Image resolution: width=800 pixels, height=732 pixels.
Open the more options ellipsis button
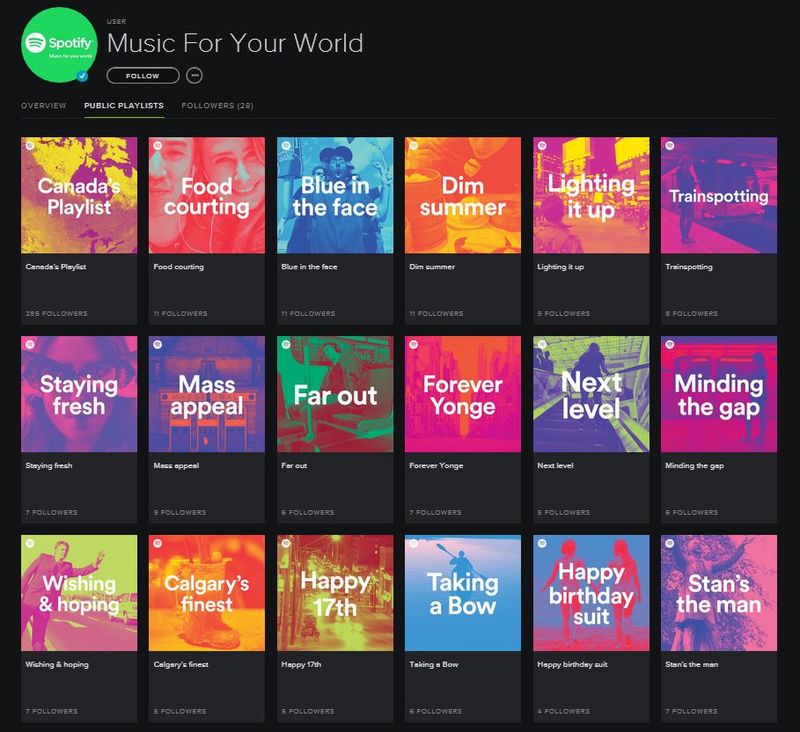tap(194, 75)
